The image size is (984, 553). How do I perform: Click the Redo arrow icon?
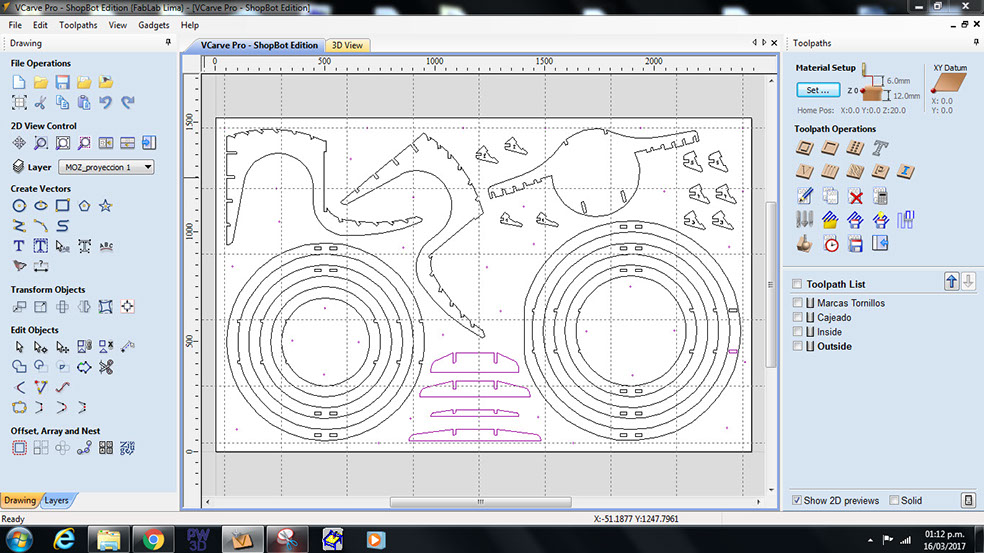click(x=127, y=102)
